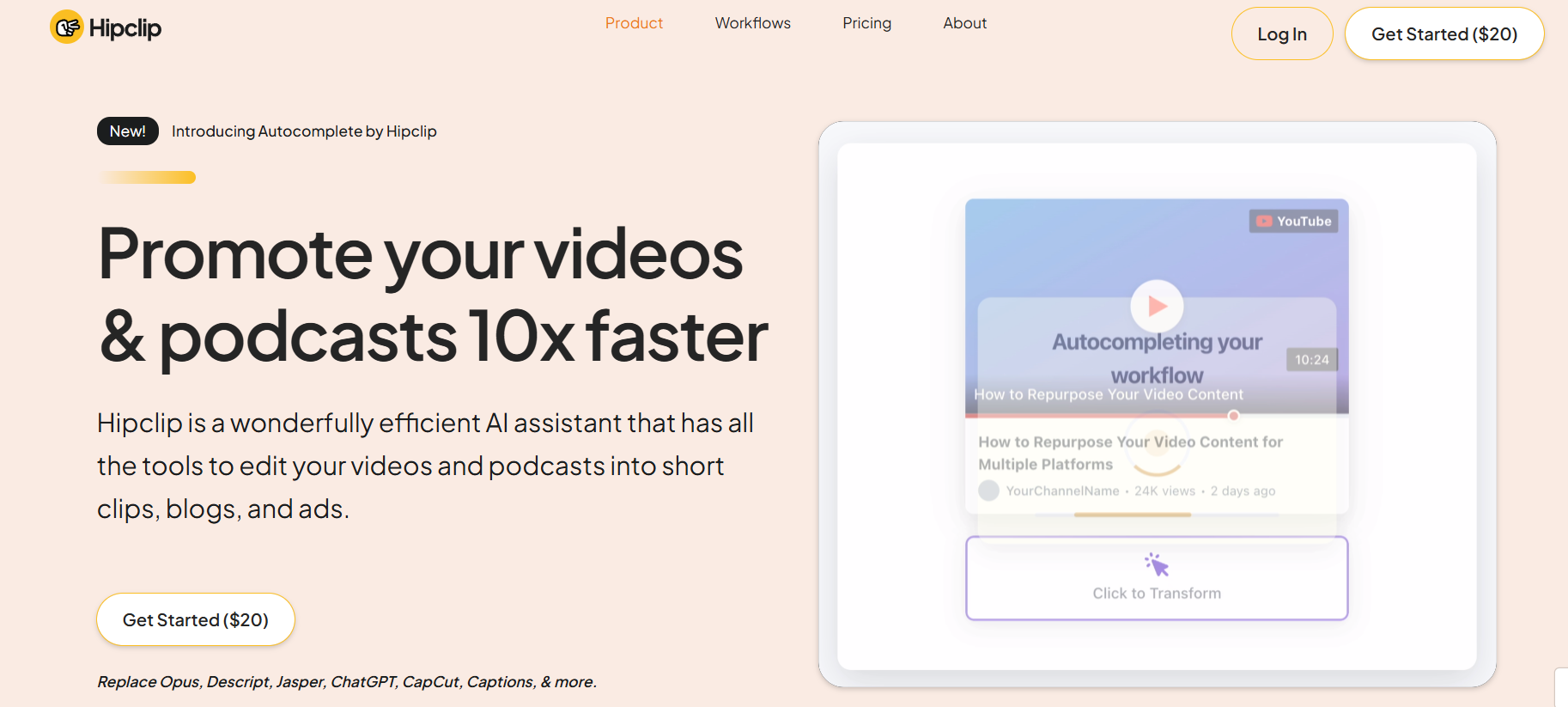Click the video title 'How to Repurpose Your Video Content for Multiple Platforms'

[1131, 453]
